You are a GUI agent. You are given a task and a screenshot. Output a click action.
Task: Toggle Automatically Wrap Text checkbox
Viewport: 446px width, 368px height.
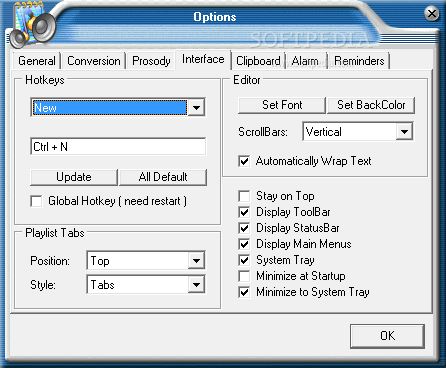[244, 161]
